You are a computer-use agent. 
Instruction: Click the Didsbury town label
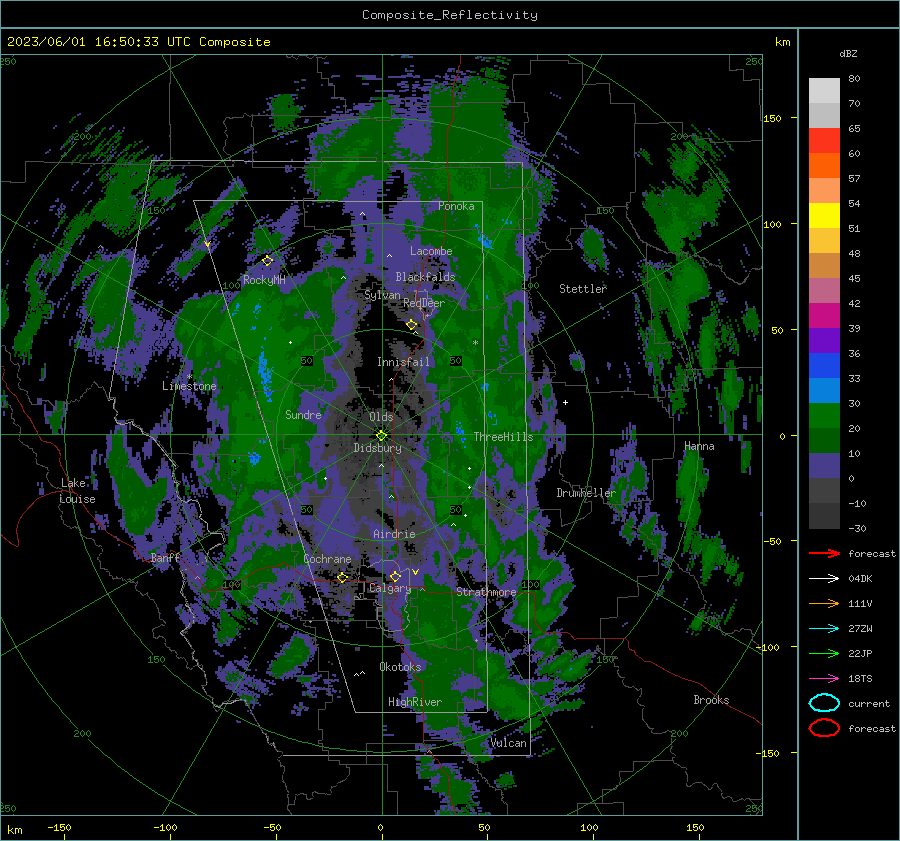tap(377, 448)
